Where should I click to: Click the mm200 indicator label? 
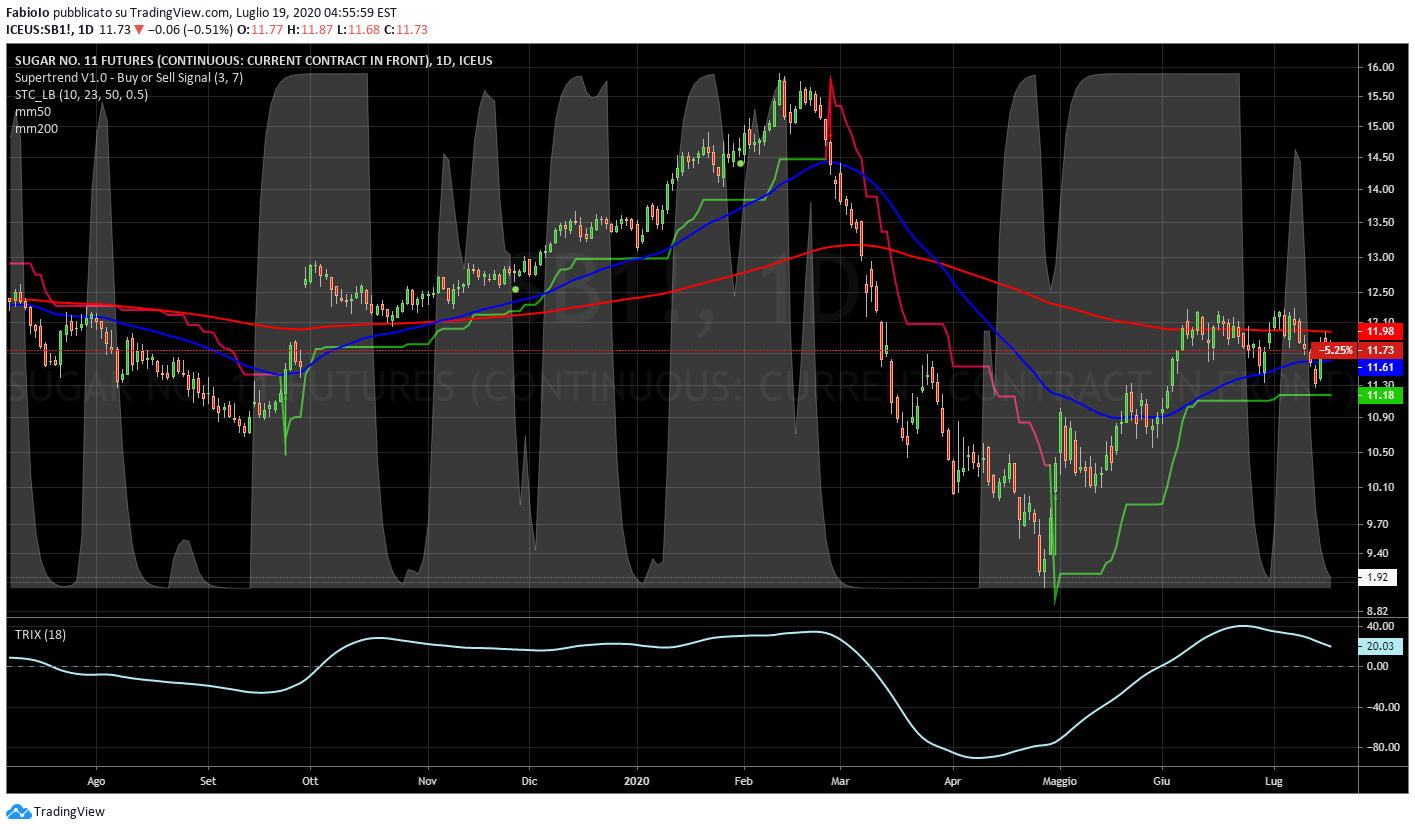pos(35,129)
